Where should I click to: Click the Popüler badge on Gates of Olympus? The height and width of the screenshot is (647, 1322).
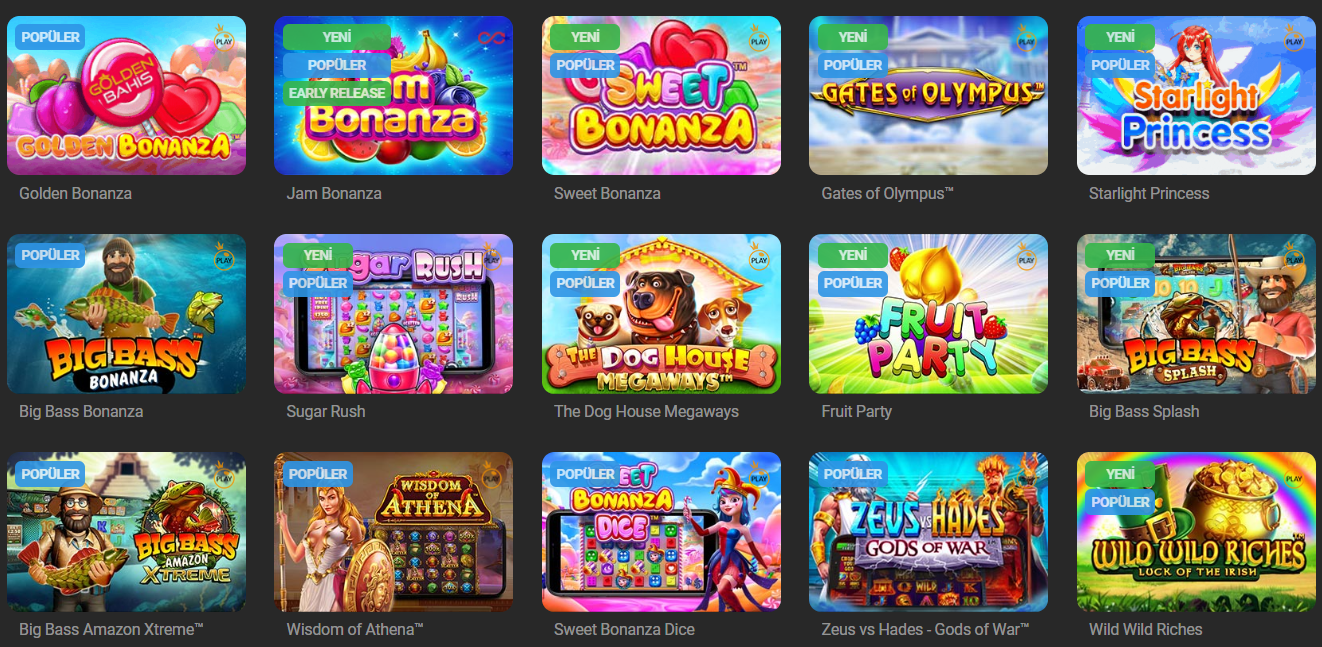click(853, 65)
